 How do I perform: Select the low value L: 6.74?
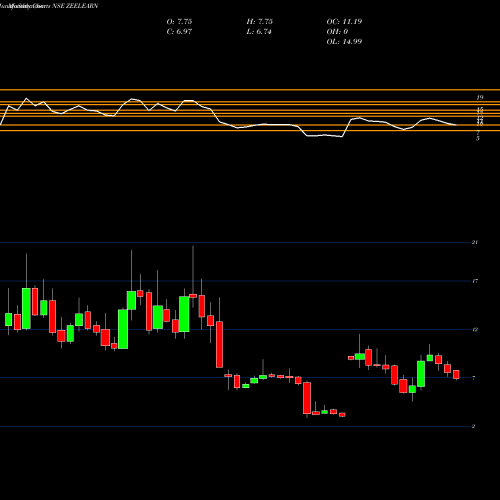pyautogui.click(x=259, y=32)
